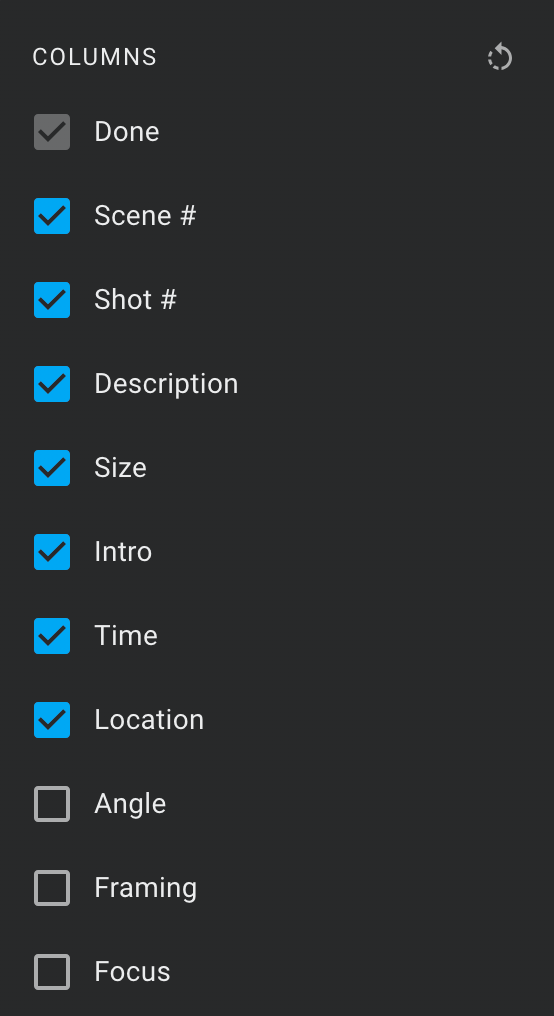Reset columns with the circular arrow icon
The image size is (554, 1016).
point(500,58)
